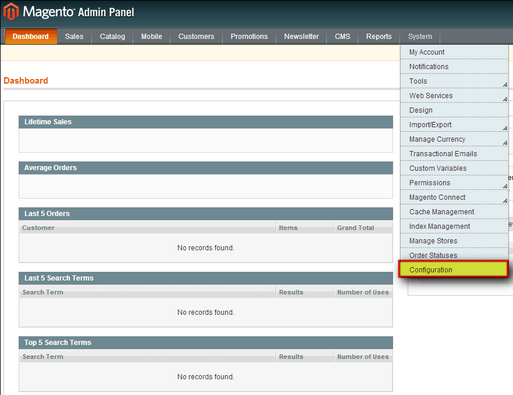Click the Last 5 Orders header

pos(206,214)
